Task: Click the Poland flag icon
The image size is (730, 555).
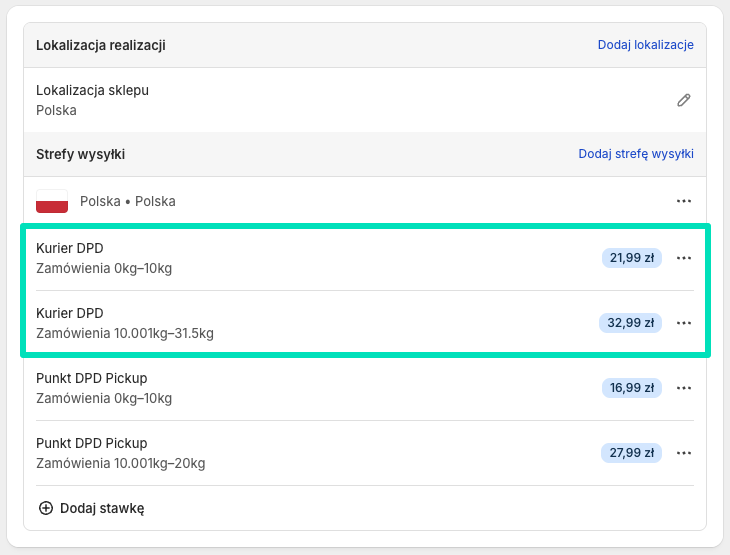Action: (52, 201)
